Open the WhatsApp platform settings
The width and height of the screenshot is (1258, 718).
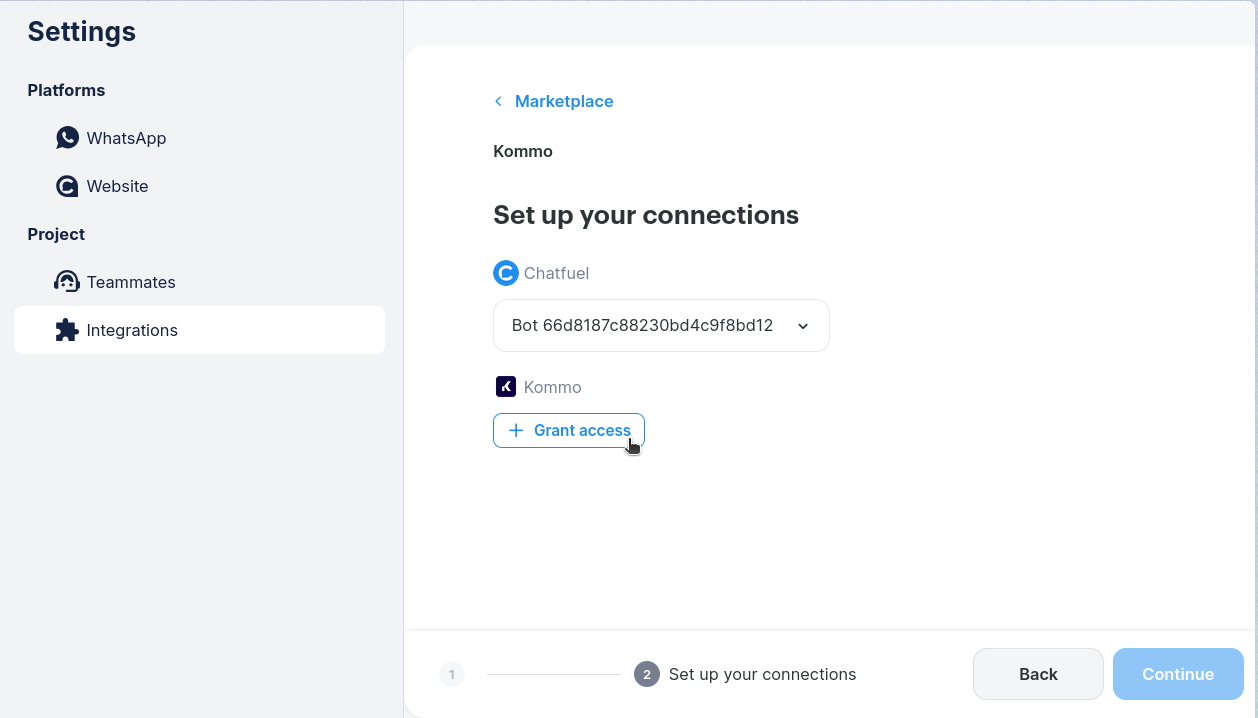pos(126,138)
